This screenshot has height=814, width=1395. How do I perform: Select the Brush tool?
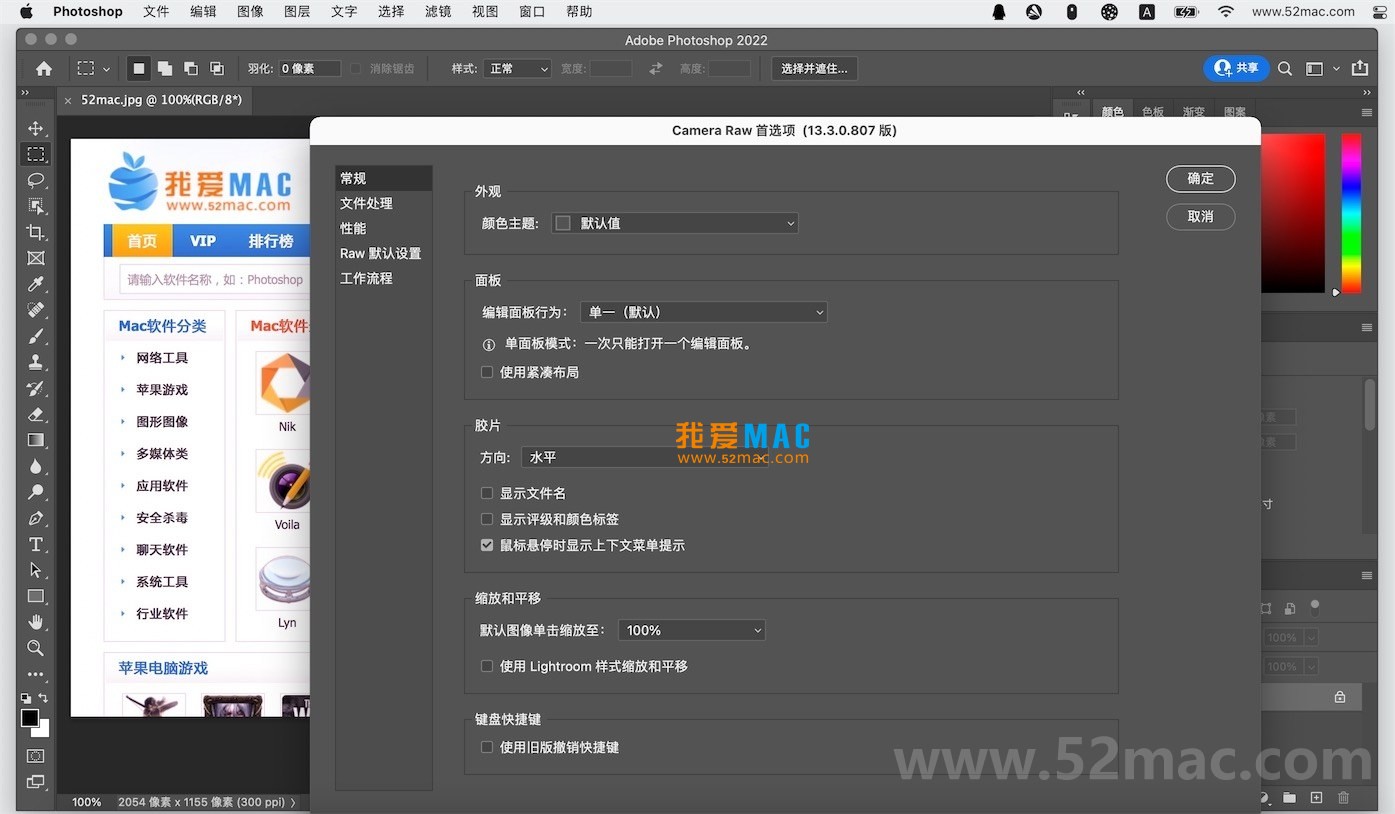(36, 336)
